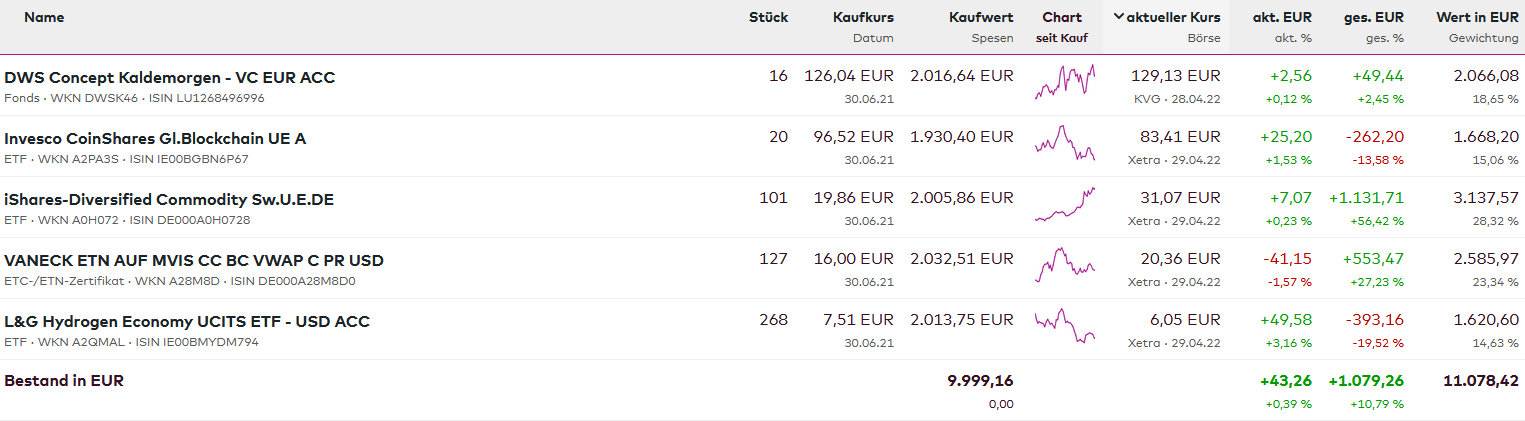Viewport: 1525px width, 421px height.
Task: Sort by Kaufkurs column header
Action: point(863,17)
